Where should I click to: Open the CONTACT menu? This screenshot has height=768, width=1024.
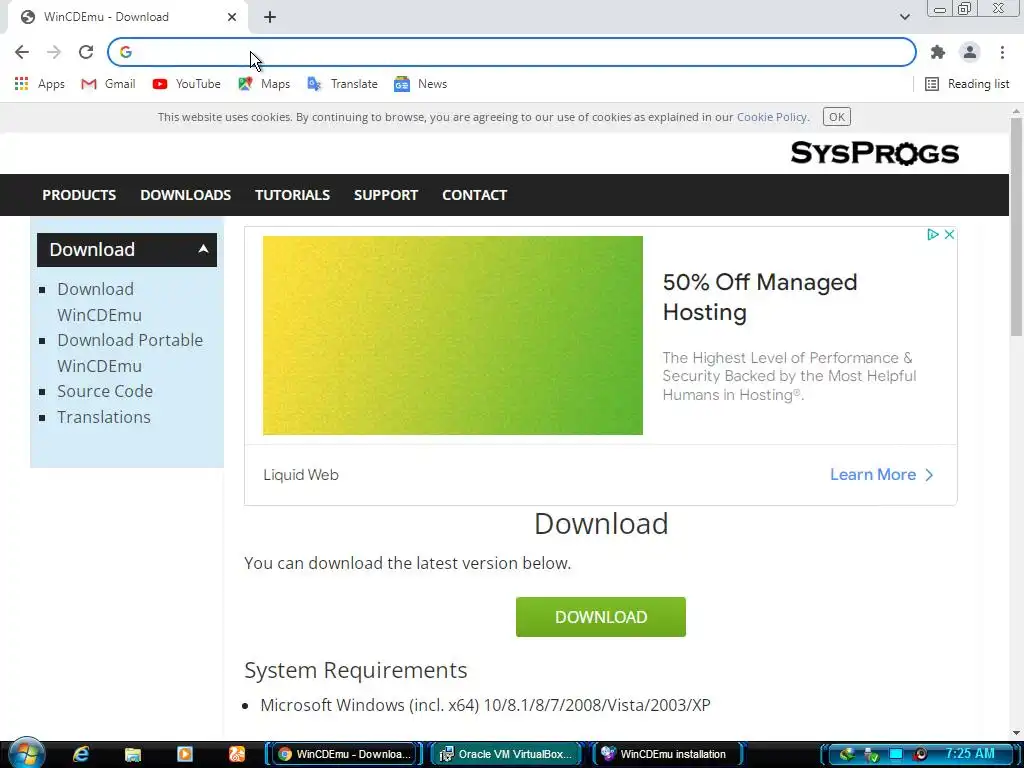pyautogui.click(x=475, y=195)
